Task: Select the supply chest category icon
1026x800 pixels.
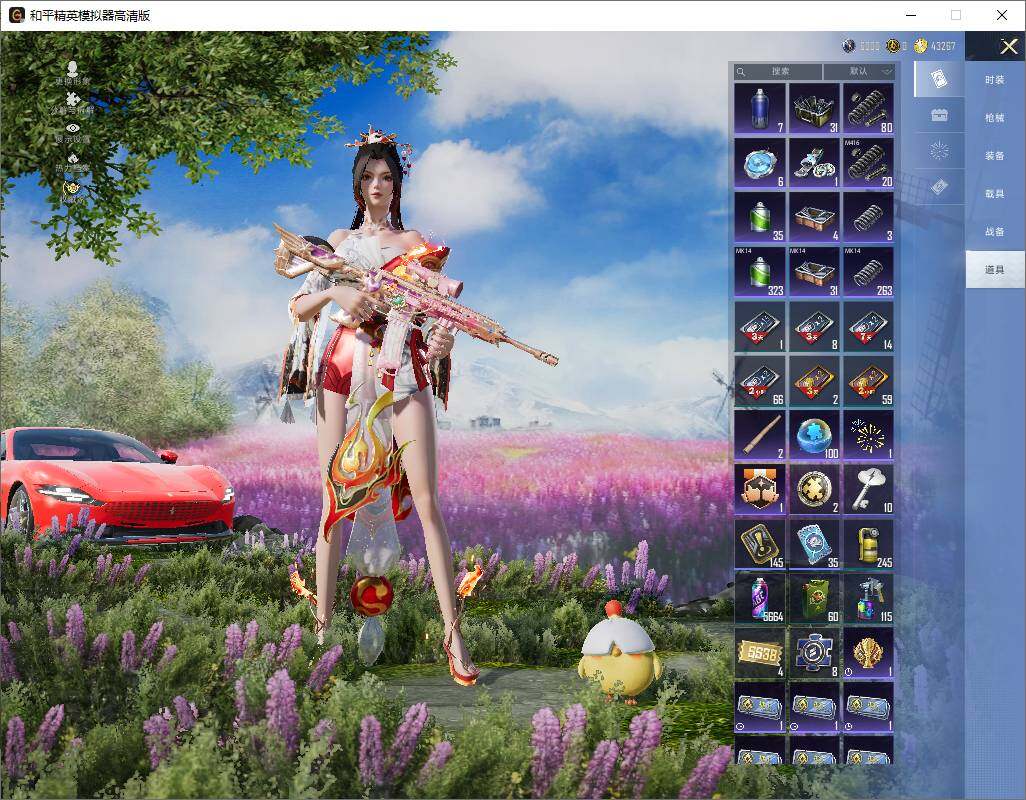Action: click(x=940, y=115)
